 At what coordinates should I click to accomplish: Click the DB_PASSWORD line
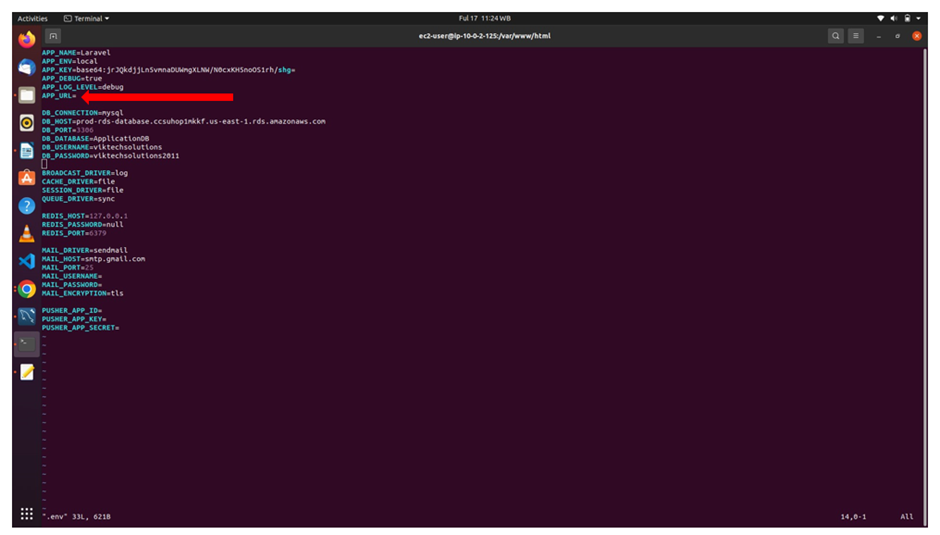(x=110, y=156)
